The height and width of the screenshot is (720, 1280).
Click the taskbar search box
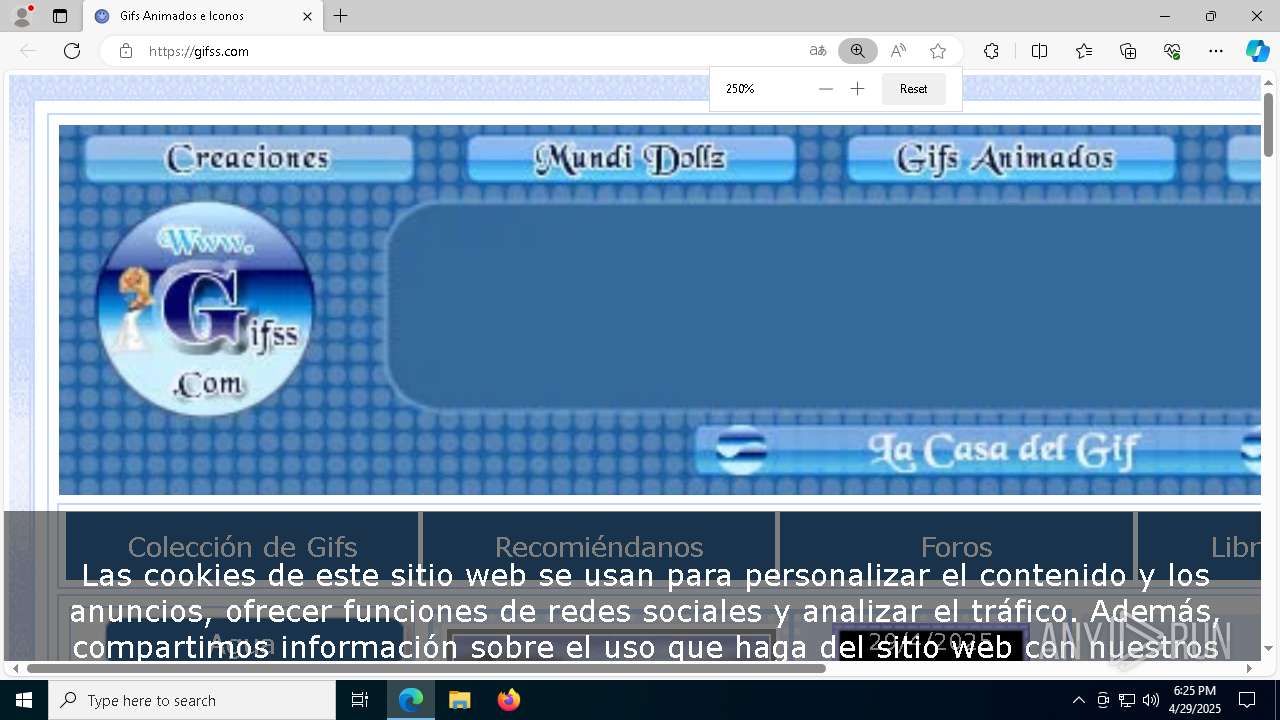192,700
